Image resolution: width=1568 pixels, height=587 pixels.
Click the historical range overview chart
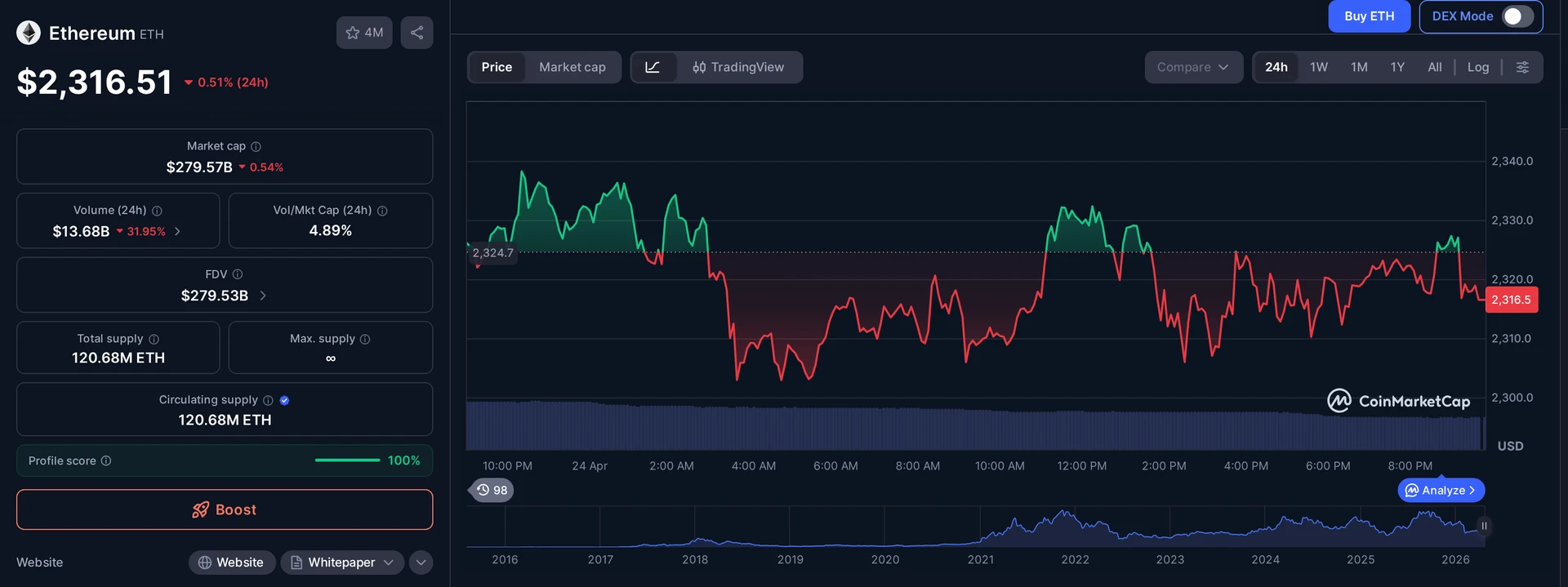975,527
